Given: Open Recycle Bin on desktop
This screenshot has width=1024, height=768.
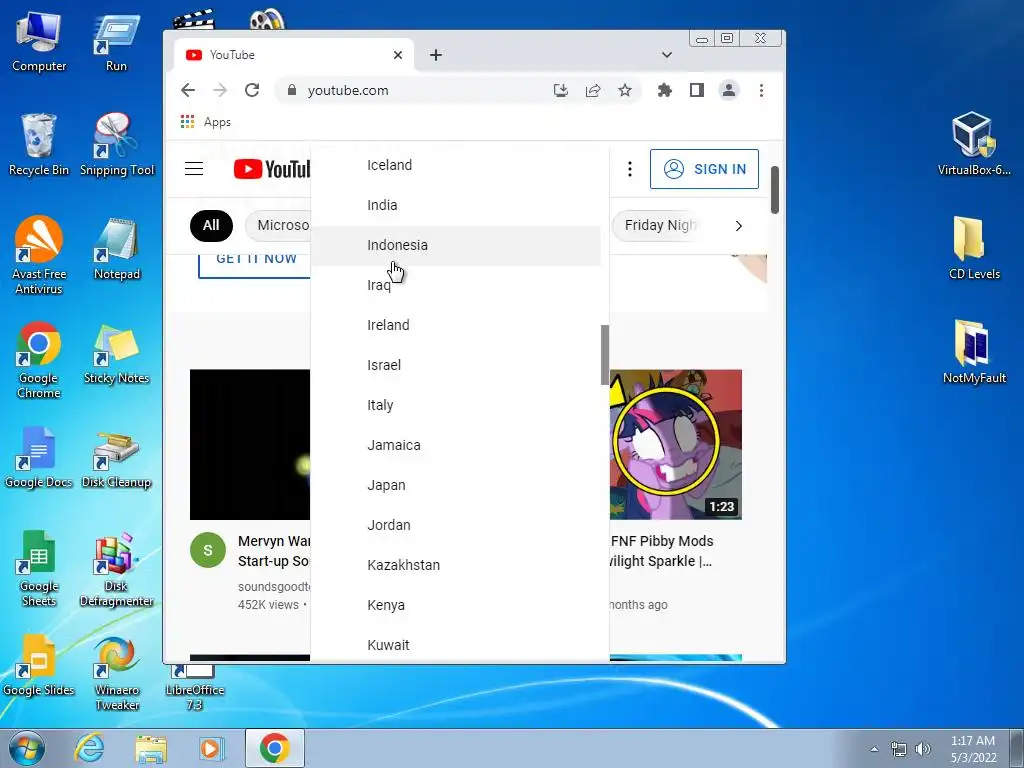Looking at the screenshot, I should pyautogui.click(x=39, y=144).
